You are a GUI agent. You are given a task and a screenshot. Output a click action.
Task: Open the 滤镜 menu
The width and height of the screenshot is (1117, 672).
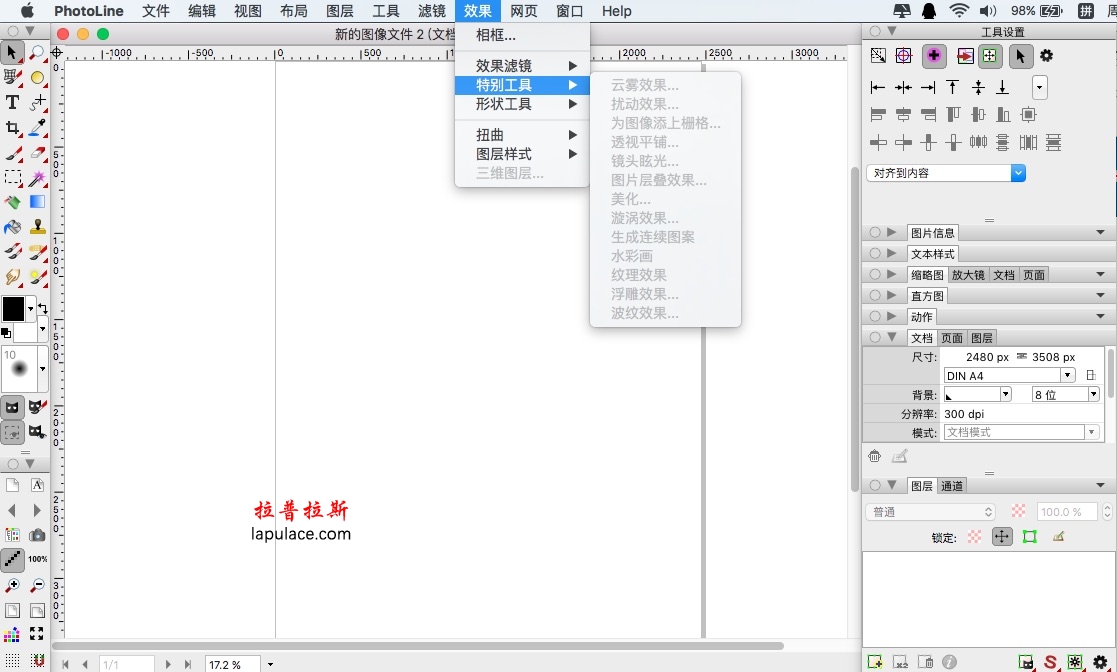(432, 11)
